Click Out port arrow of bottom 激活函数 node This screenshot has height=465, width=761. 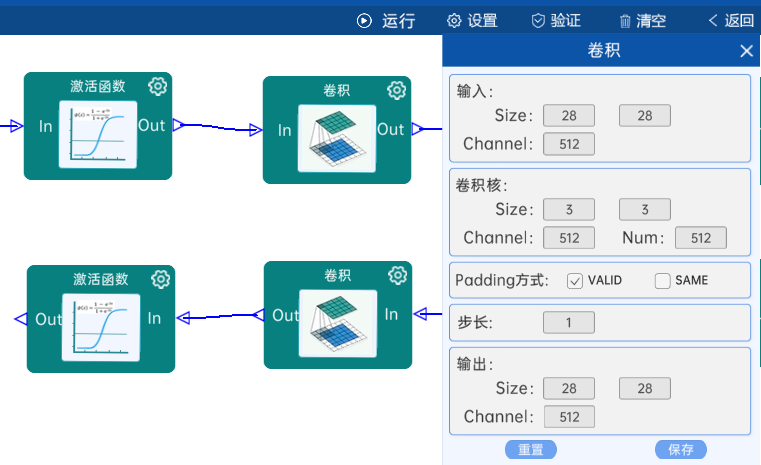click(21, 319)
